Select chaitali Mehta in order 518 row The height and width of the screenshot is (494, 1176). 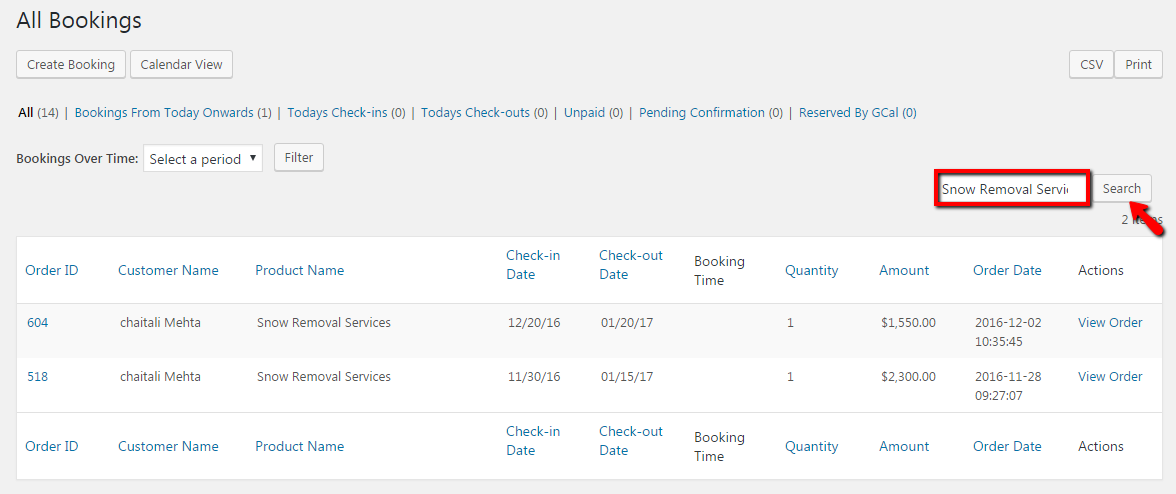coord(160,377)
